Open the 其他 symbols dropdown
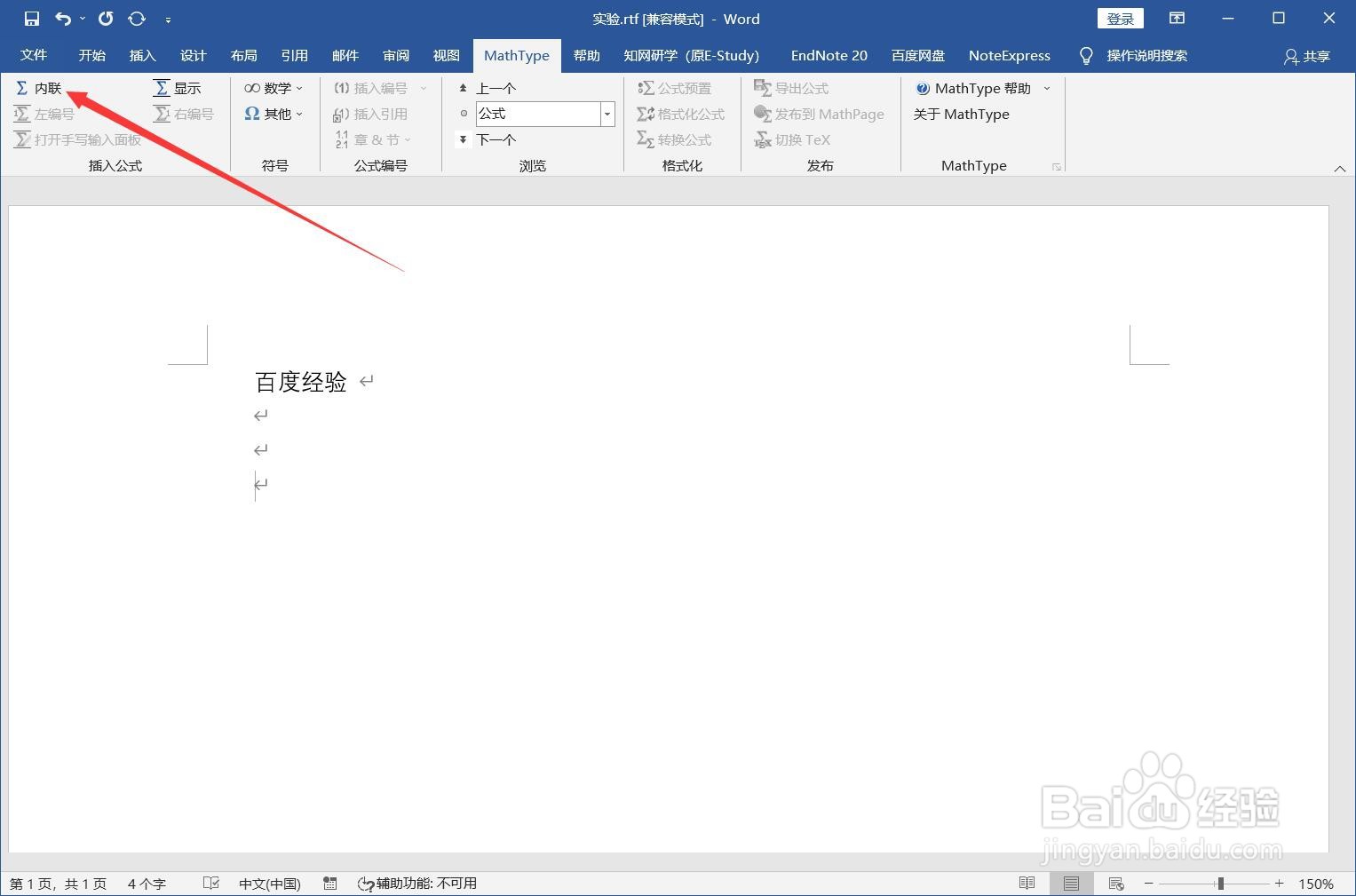This screenshot has height=896, width=1356. (x=274, y=114)
